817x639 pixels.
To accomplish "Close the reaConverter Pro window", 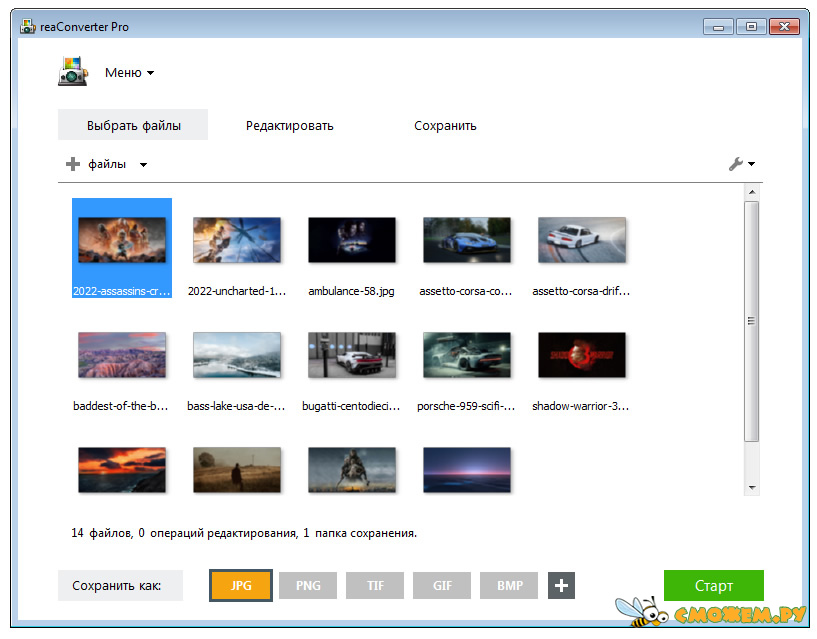I will pyautogui.click(x=784, y=27).
